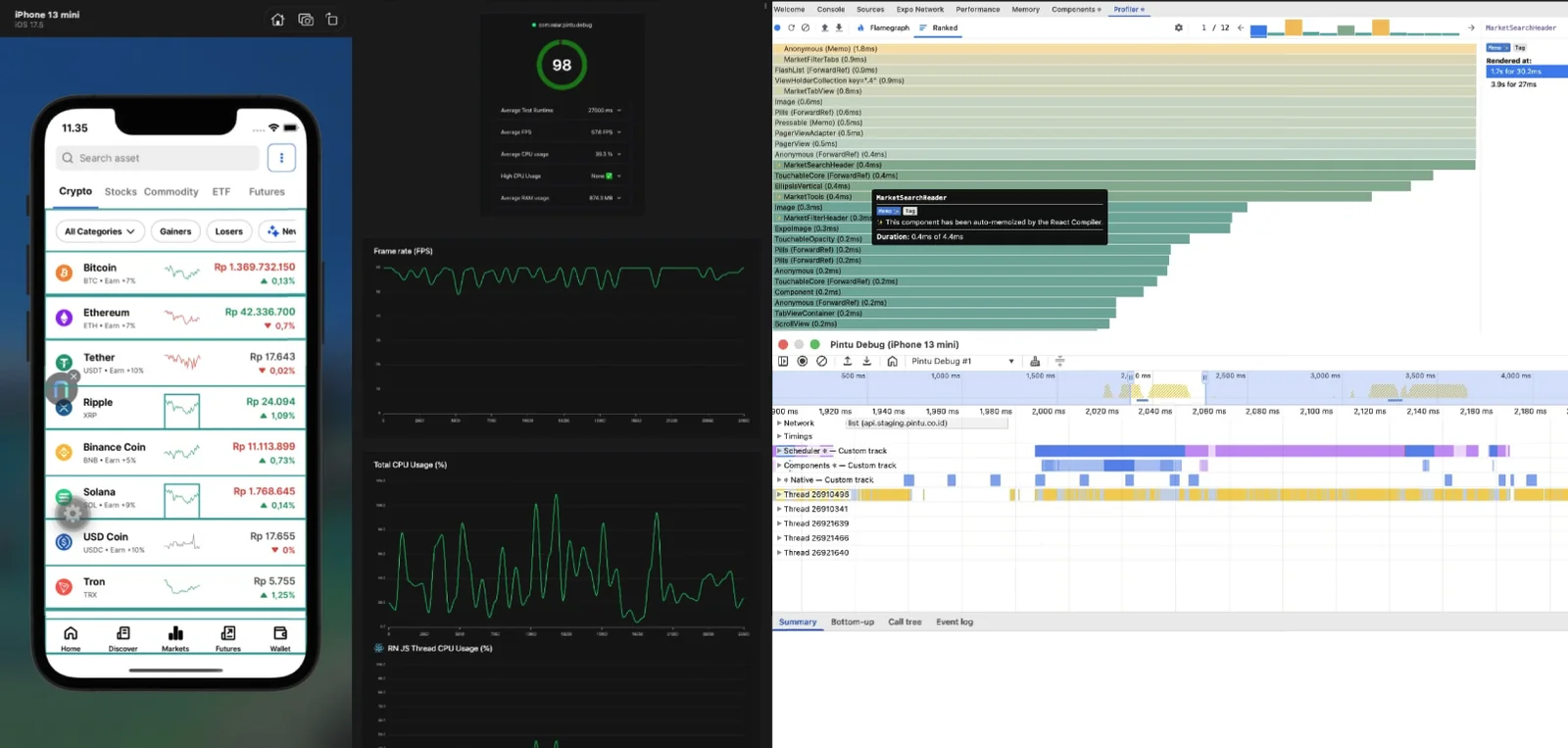The width and height of the screenshot is (1568, 748).
Task: Open the Event log tab
Action: (x=955, y=622)
